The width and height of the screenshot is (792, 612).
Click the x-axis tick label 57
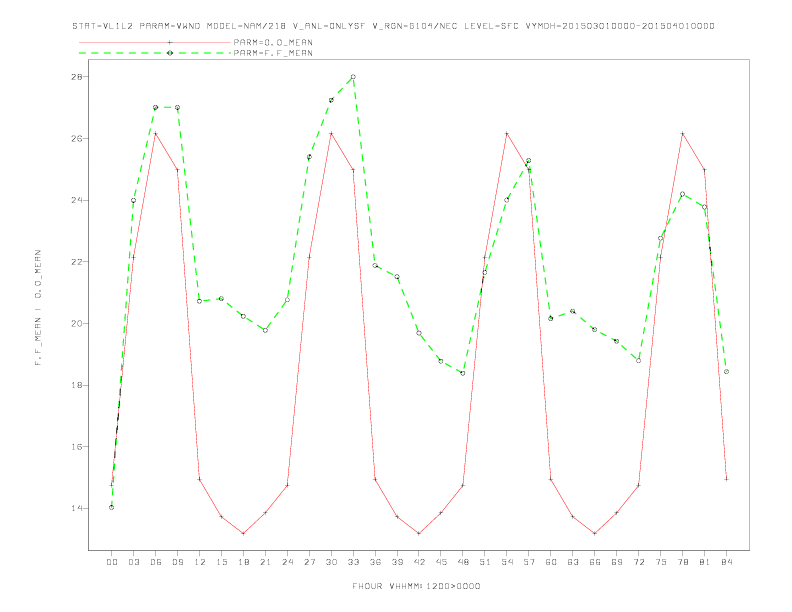529,562
